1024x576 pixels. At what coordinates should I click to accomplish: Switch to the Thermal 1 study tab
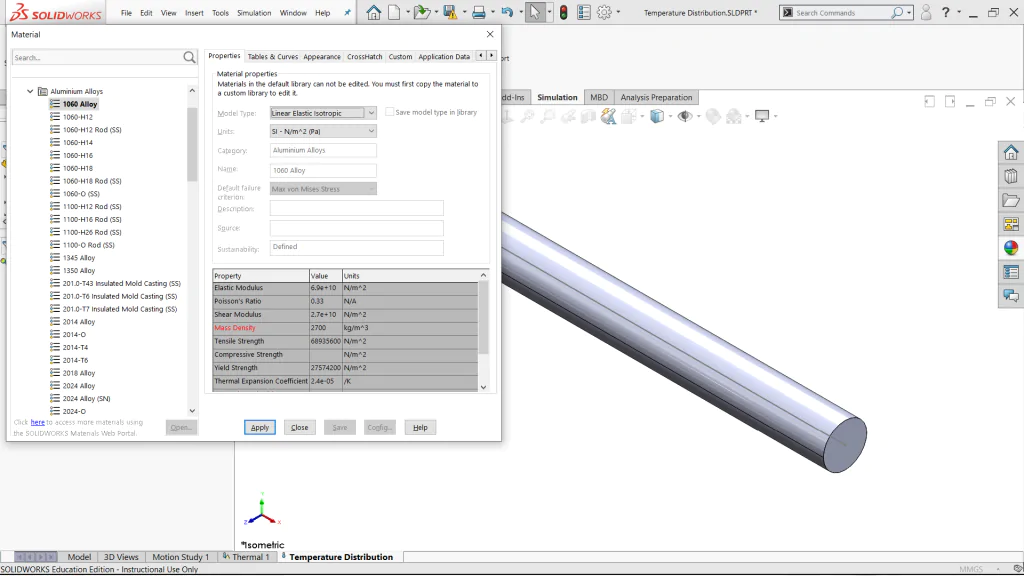(246, 557)
